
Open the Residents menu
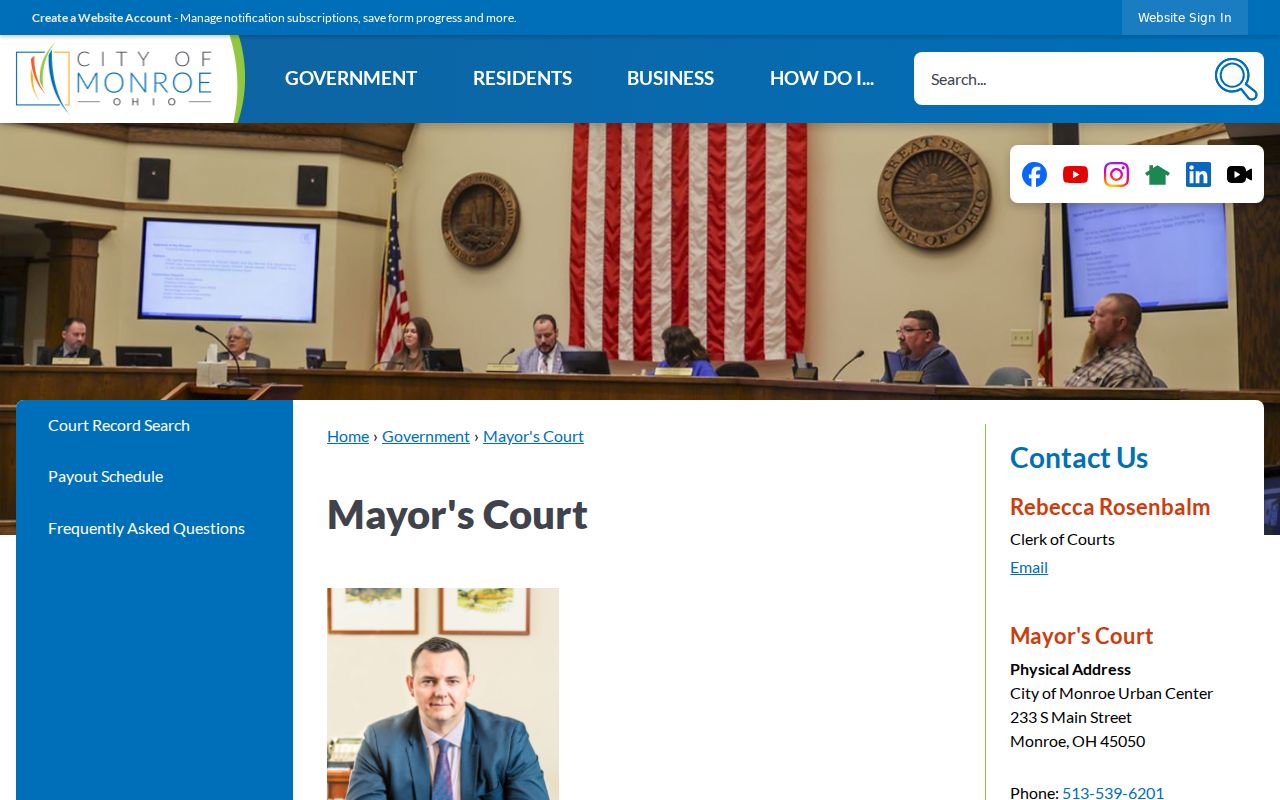(x=522, y=78)
